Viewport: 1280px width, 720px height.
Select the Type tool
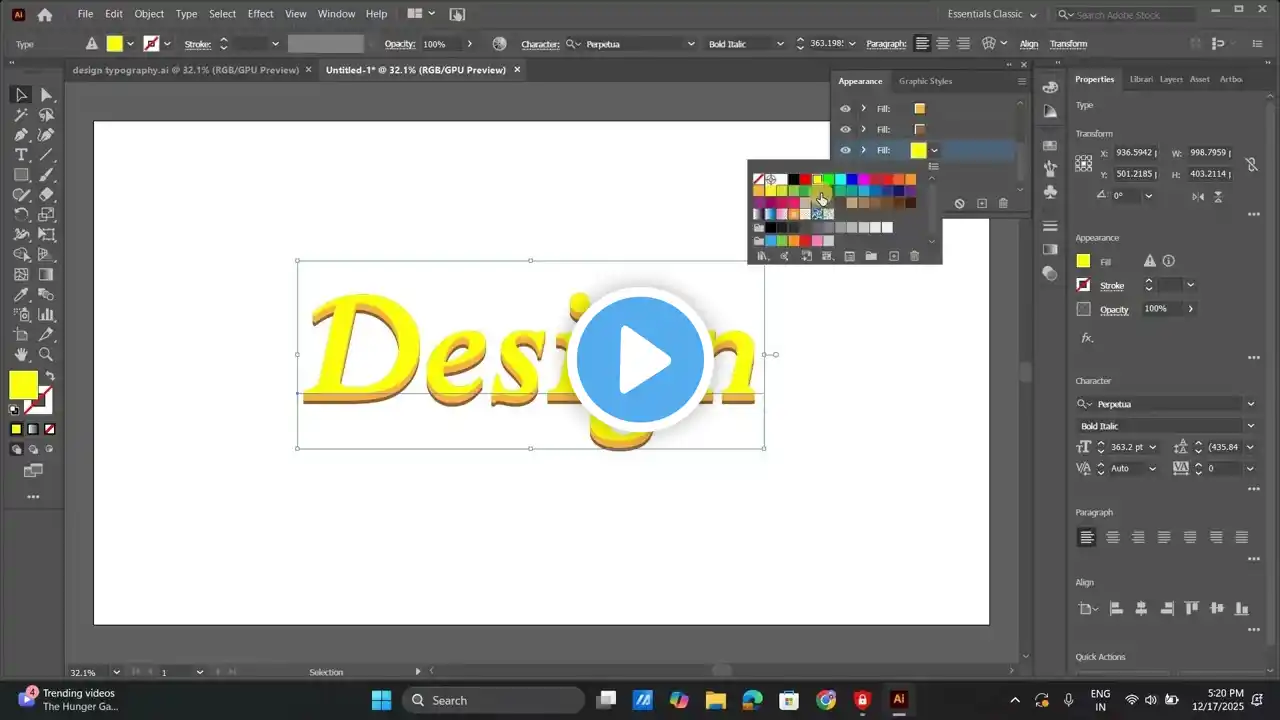(x=21, y=155)
